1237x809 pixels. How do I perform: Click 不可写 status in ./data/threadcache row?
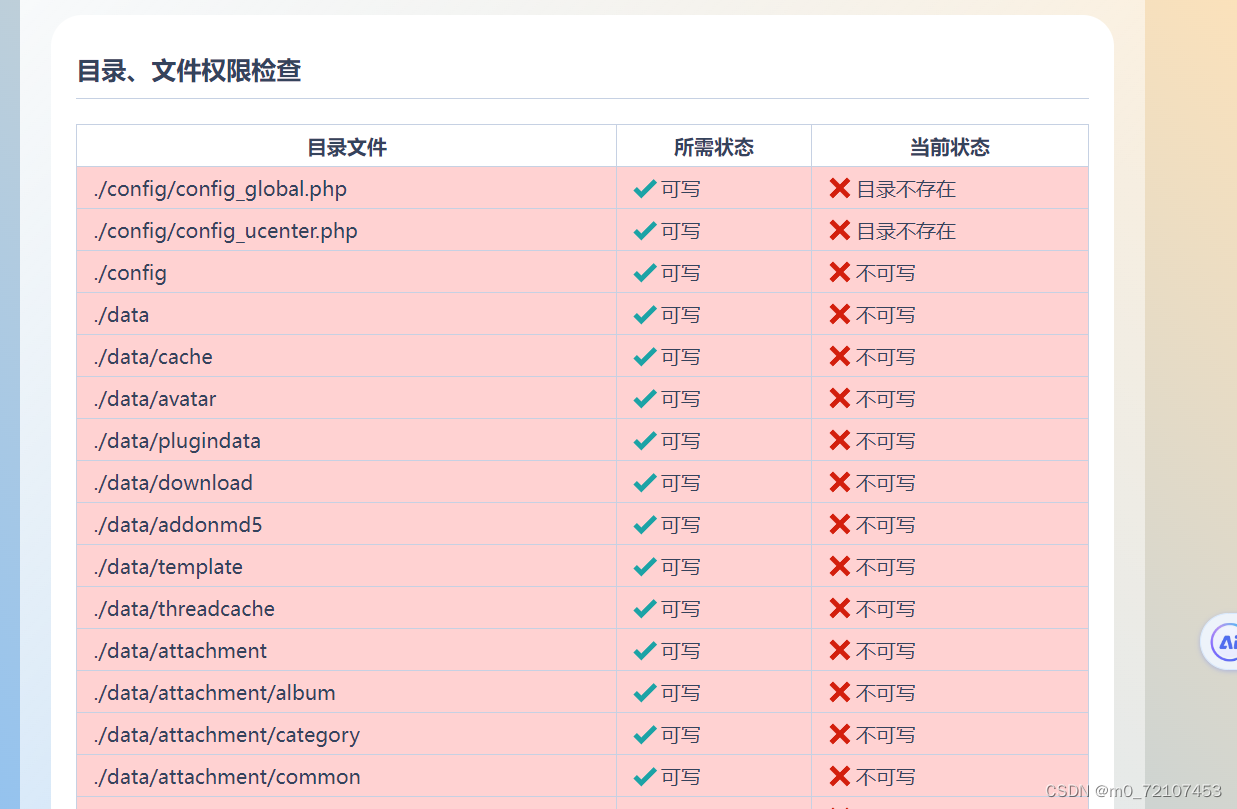click(886, 609)
